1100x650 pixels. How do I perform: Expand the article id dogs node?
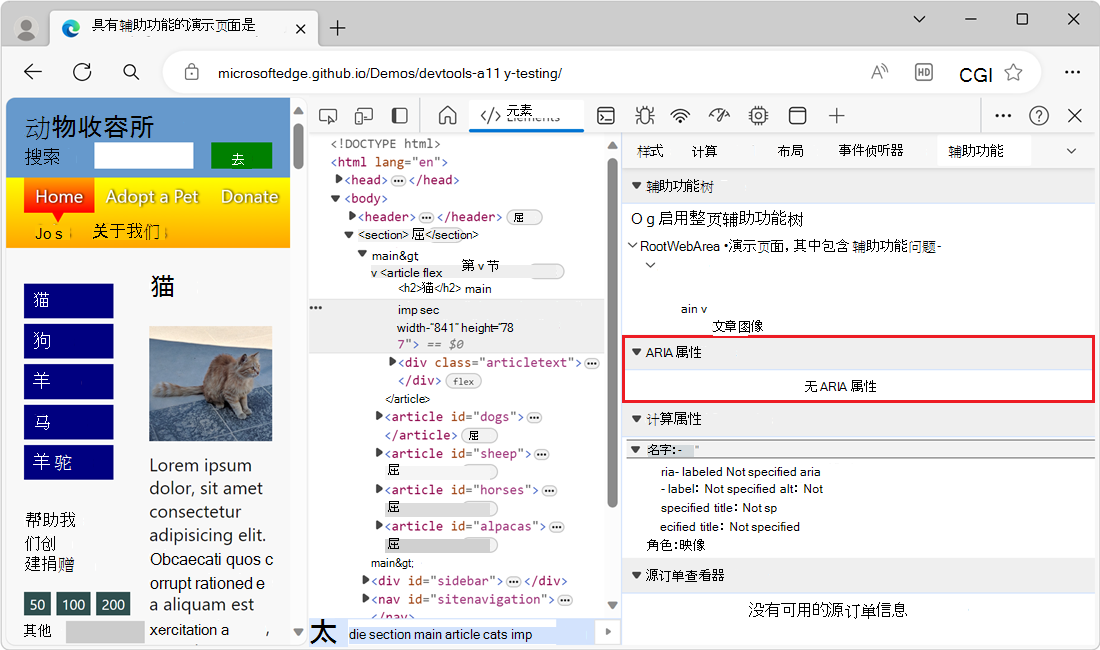click(379, 416)
